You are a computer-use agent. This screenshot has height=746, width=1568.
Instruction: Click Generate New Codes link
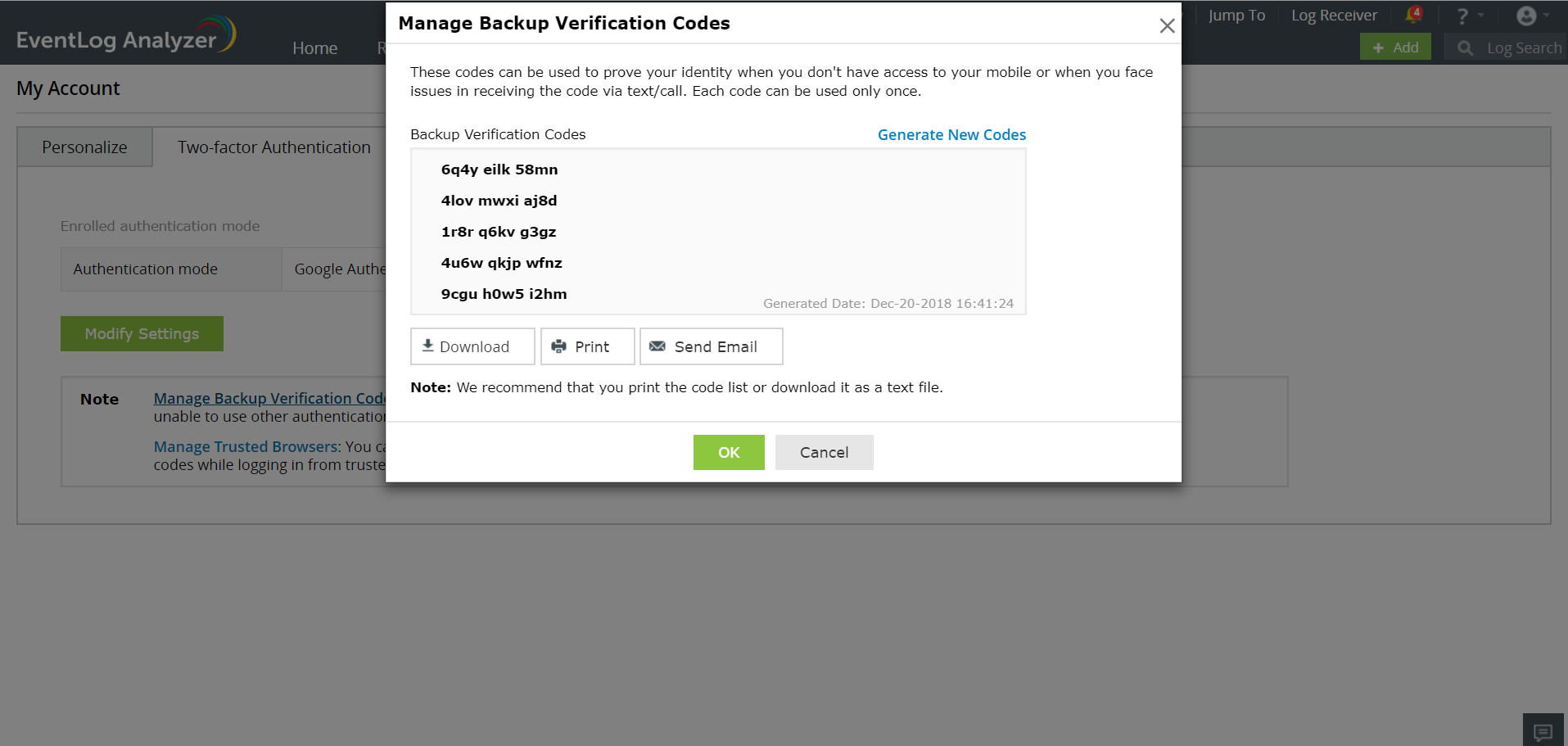(951, 135)
